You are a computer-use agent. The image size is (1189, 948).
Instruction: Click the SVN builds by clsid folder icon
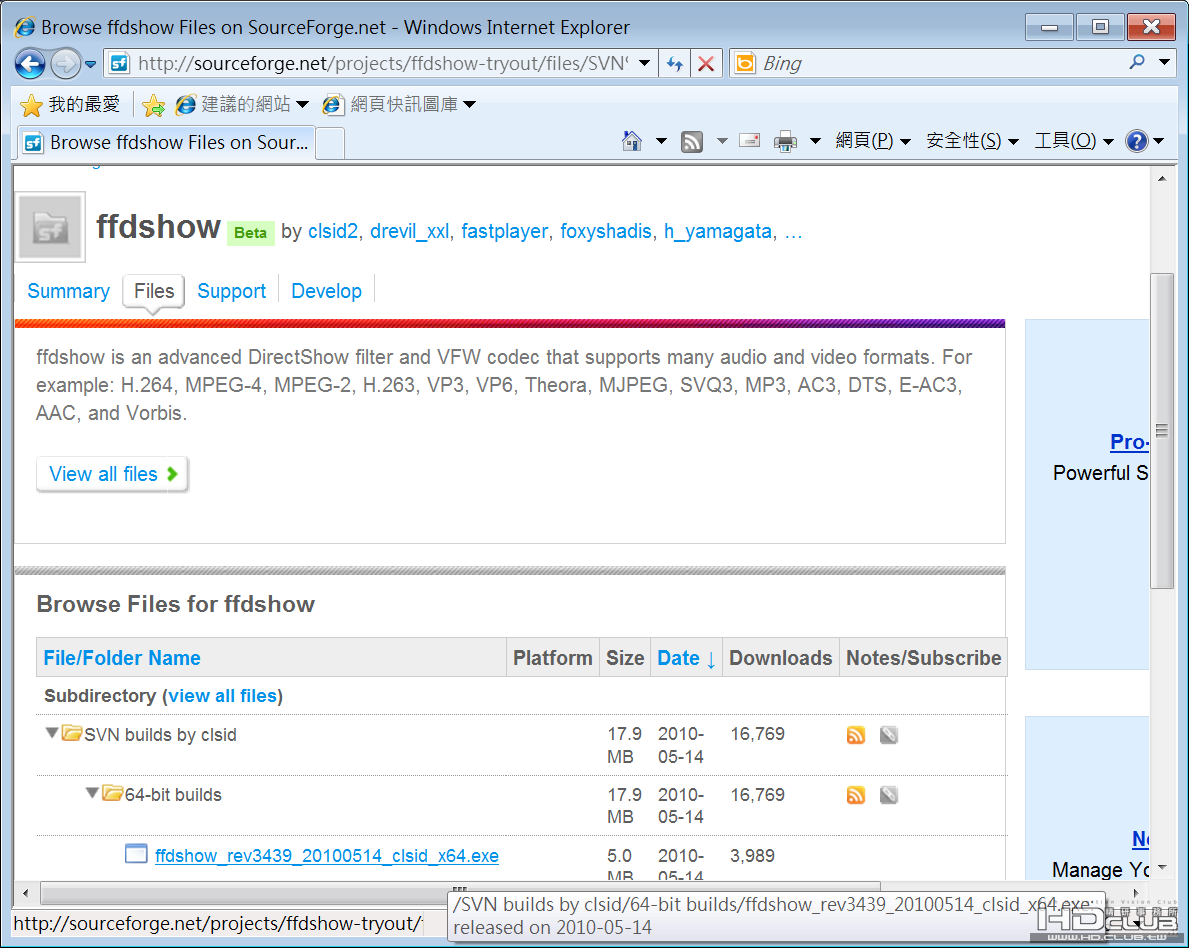tap(72, 733)
